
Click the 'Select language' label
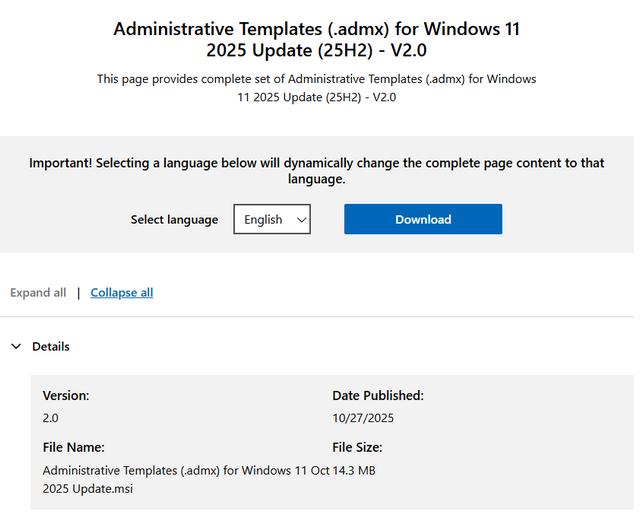pyautogui.click(x=176, y=222)
